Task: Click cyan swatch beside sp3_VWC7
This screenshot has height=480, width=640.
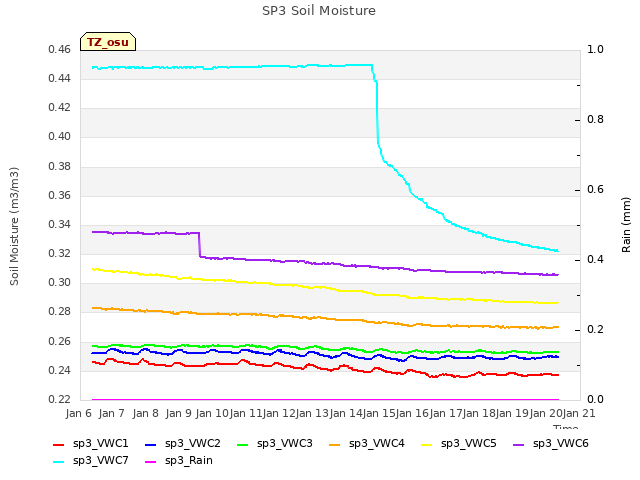Action: coord(59,462)
